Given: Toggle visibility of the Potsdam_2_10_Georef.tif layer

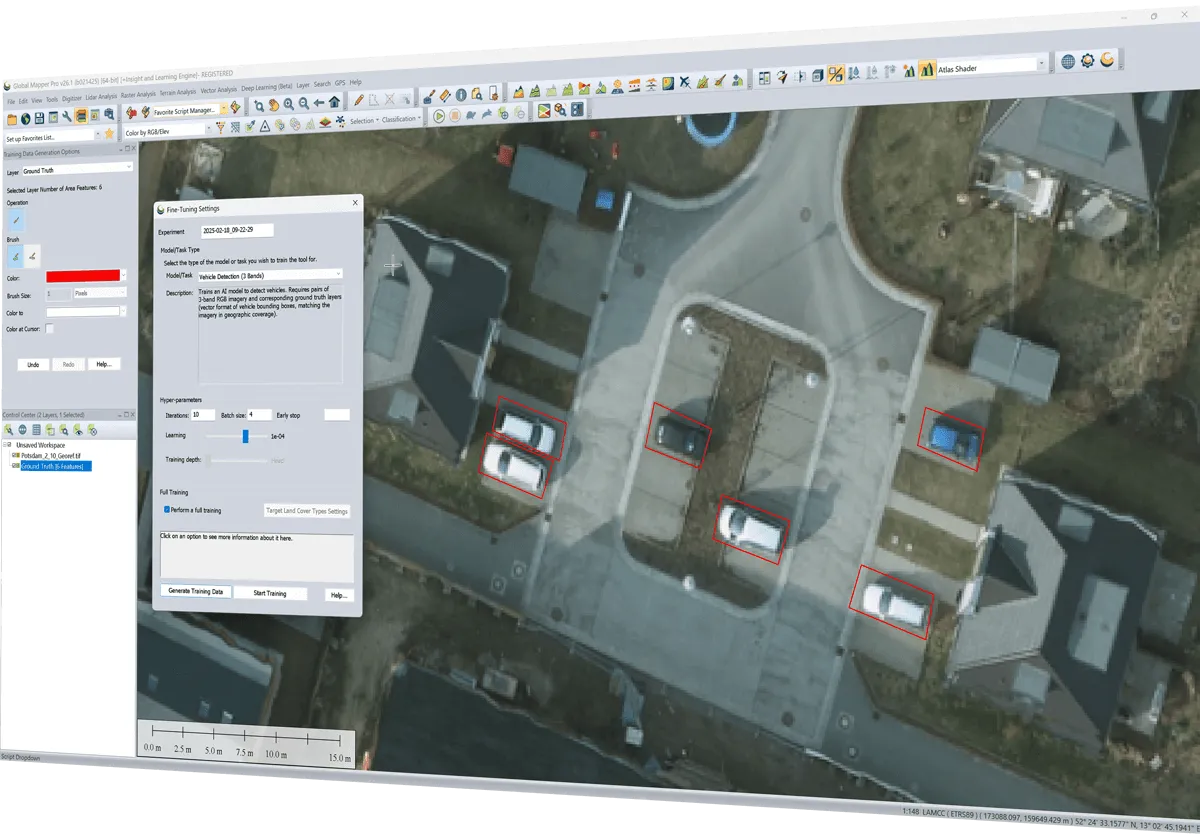Looking at the screenshot, I should [x=15, y=455].
